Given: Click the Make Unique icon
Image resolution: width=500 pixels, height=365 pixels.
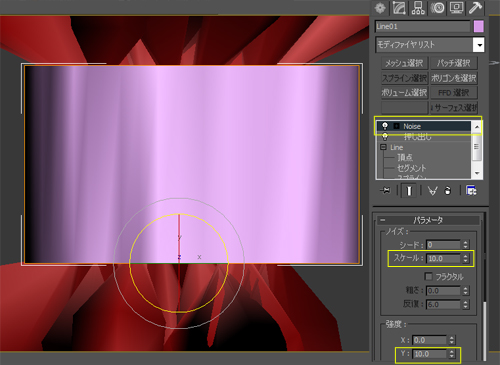Looking at the screenshot, I should point(432,191).
